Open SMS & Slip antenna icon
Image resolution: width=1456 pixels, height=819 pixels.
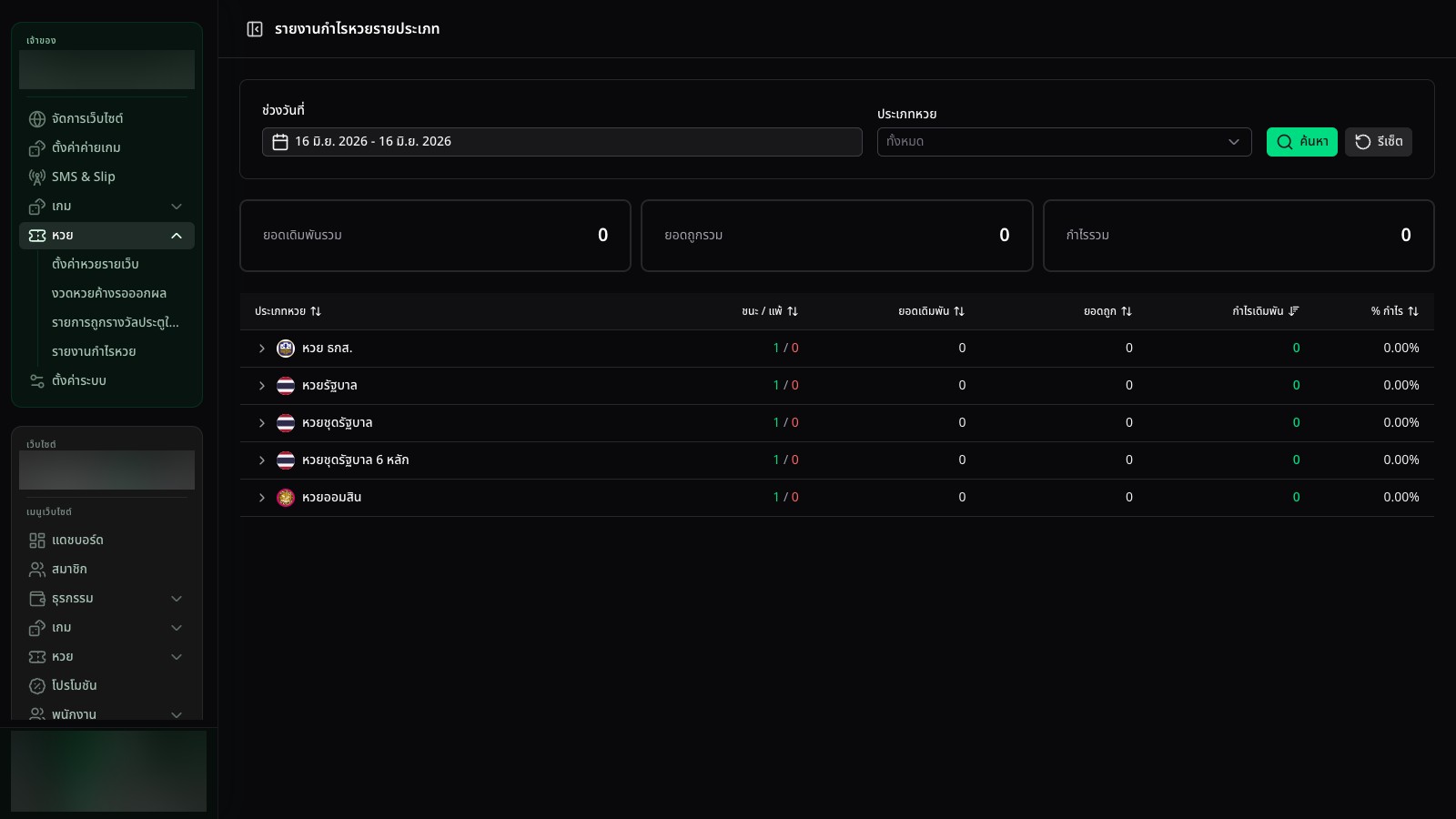(x=37, y=177)
